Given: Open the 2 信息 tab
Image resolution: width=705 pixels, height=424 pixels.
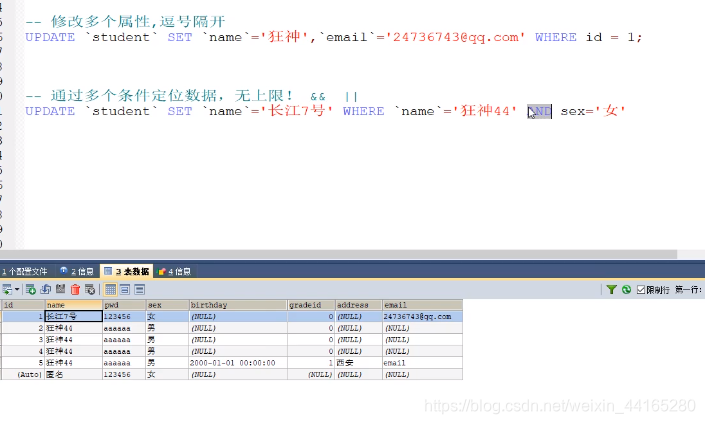Looking at the screenshot, I should point(77,272).
